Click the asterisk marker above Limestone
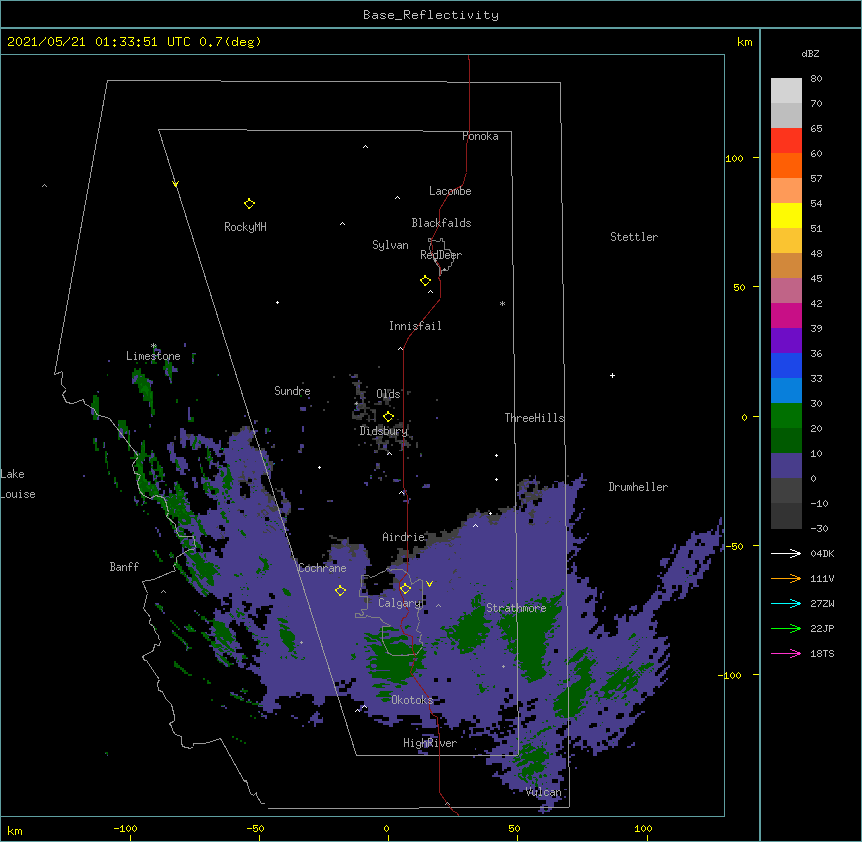Viewport: 862px width, 842px height. tap(154, 346)
